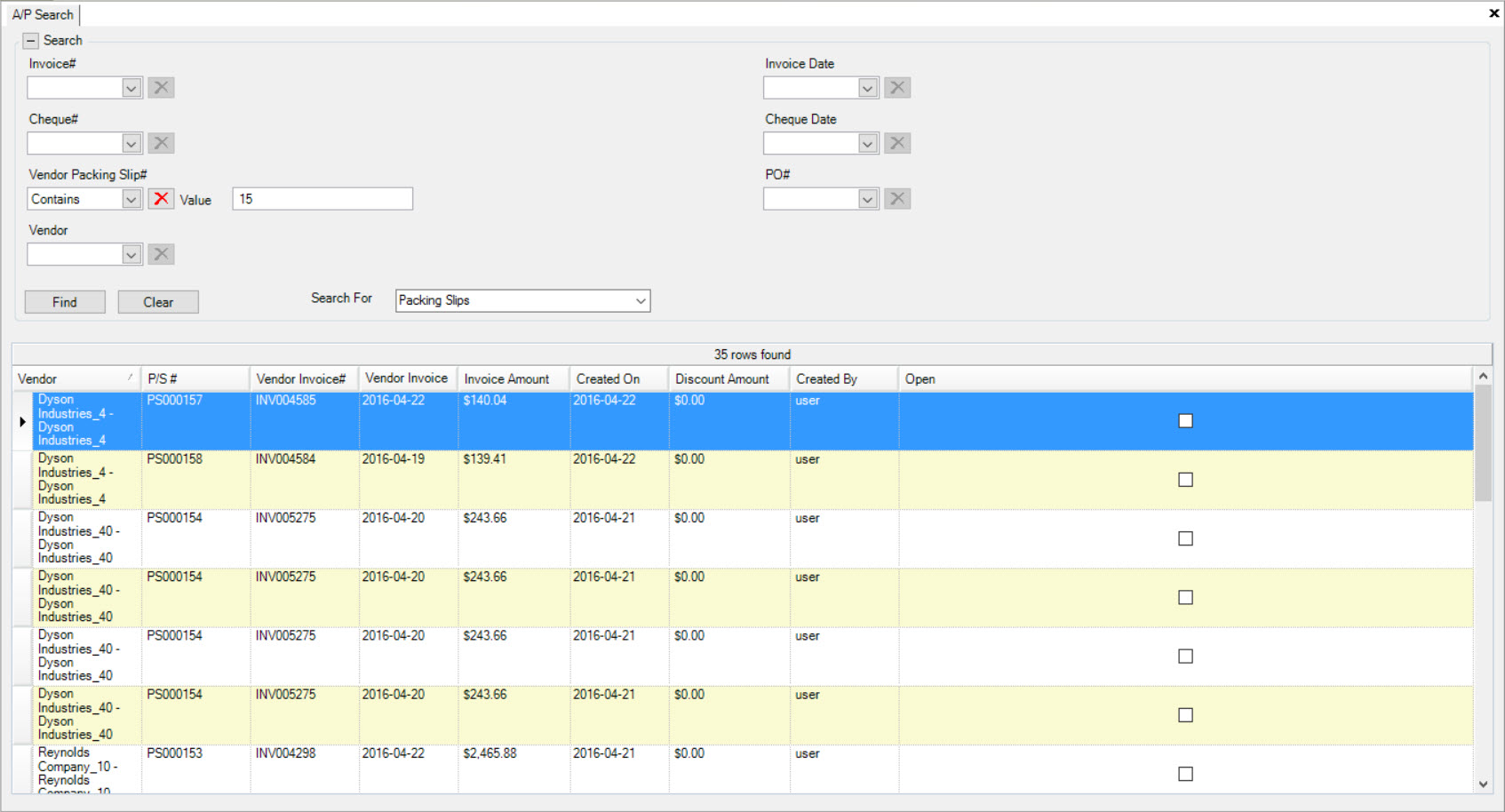
Task: Clear the Cheque# filter with its X icon
Action: 161,143
